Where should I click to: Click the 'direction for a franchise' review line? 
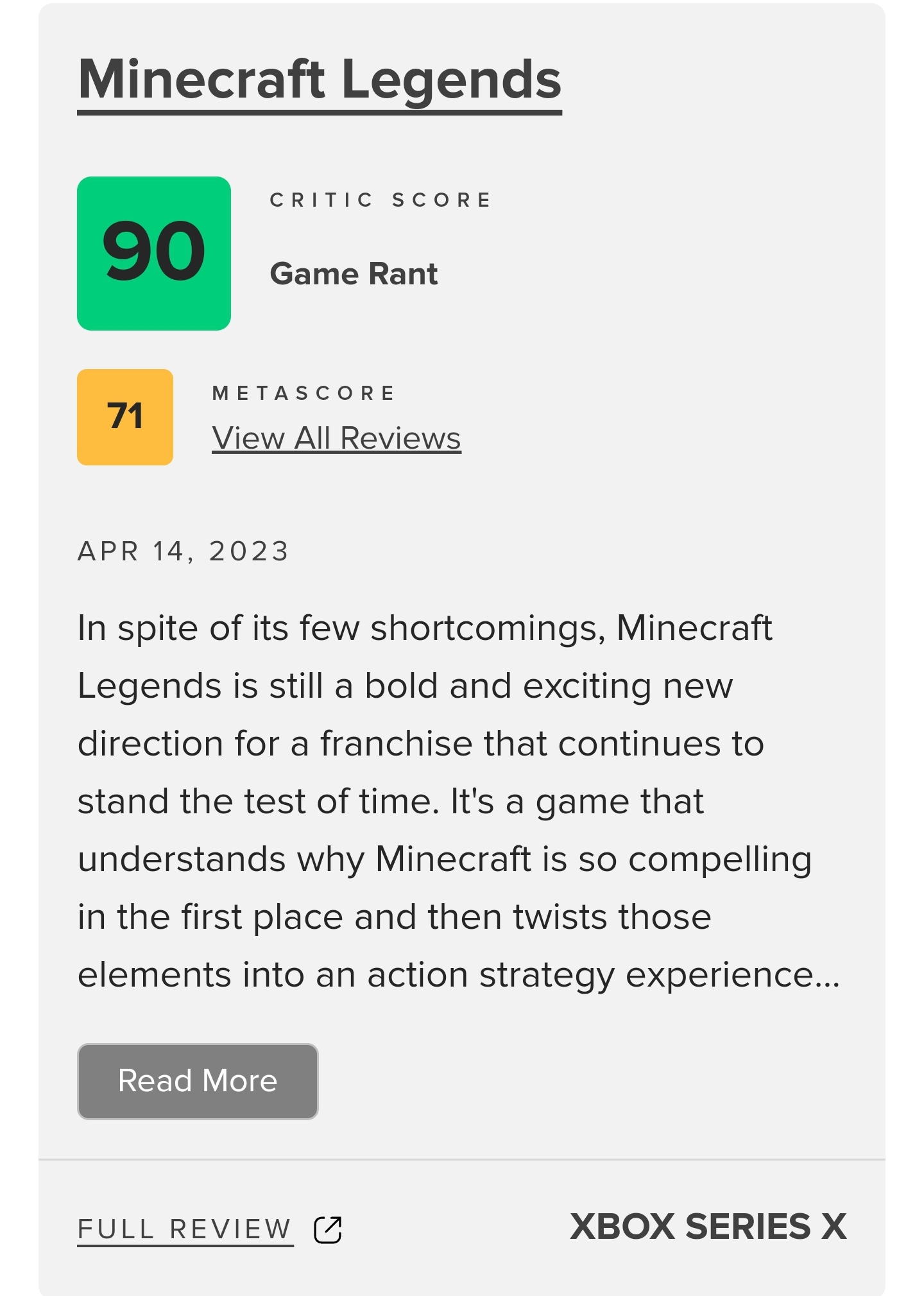421,744
